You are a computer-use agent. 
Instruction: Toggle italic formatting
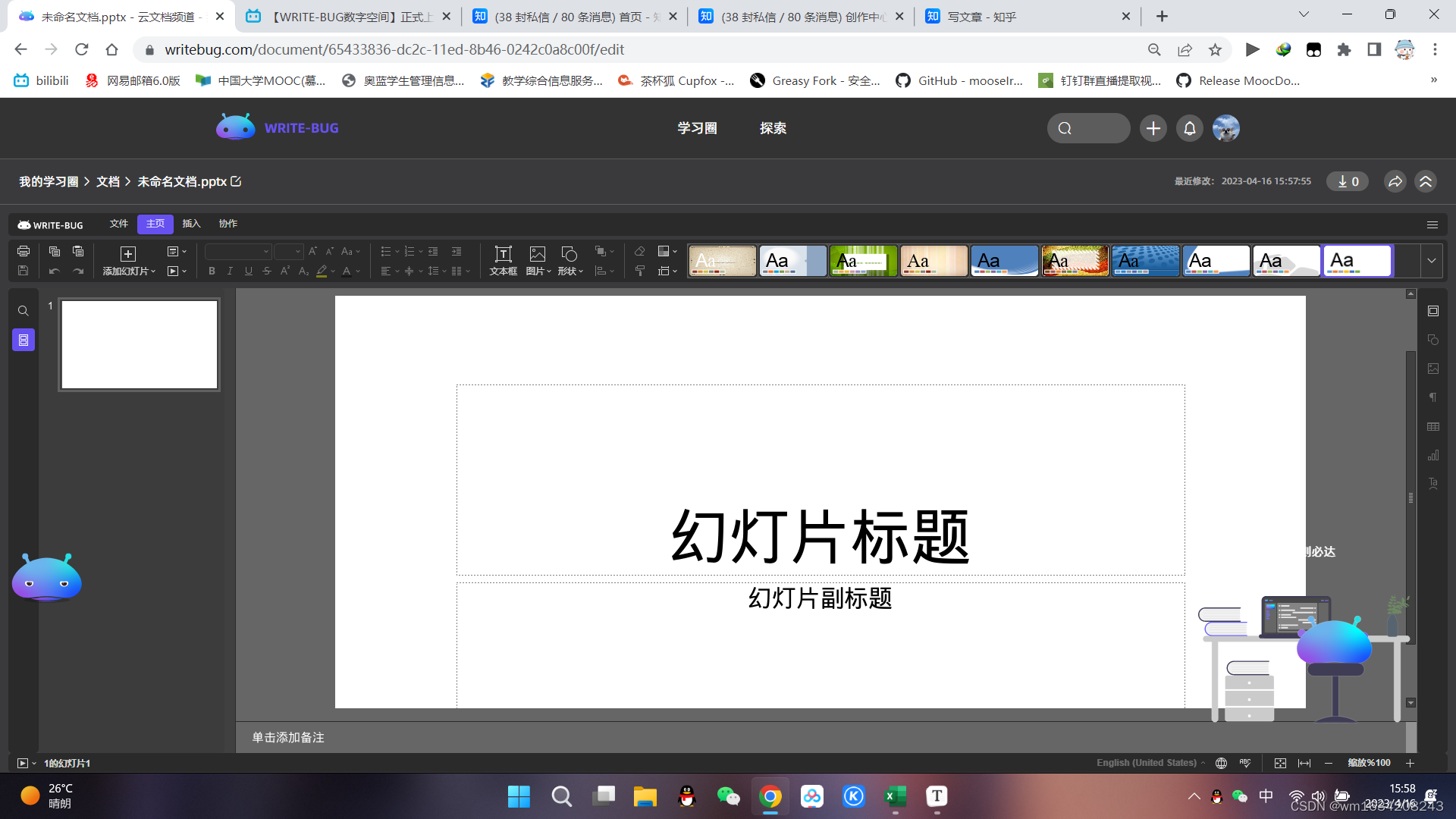pyautogui.click(x=230, y=271)
